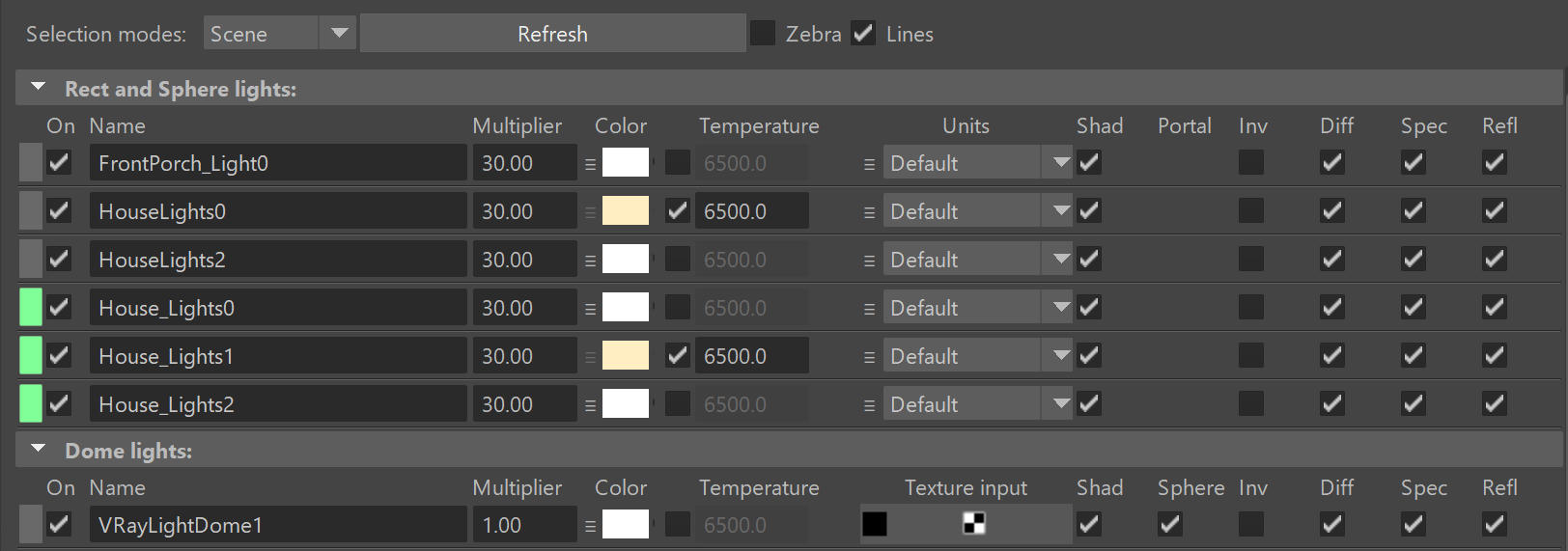Screen dimensions: 1568x551
Task: Uncheck the Lines checkbox
Action: [x=863, y=34]
